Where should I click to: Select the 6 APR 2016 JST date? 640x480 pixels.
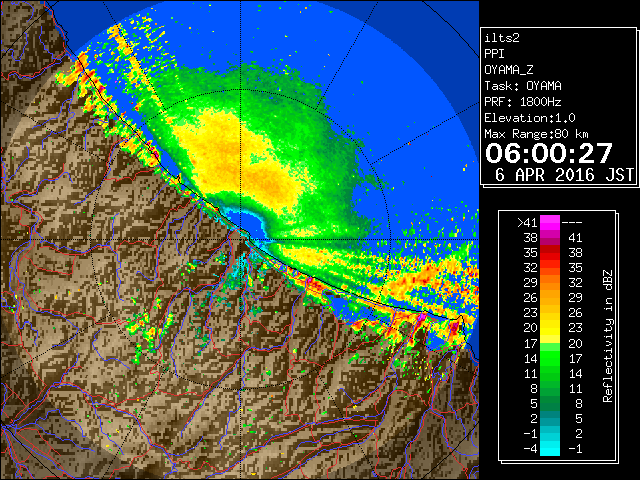pyautogui.click(x=564, y=175)
